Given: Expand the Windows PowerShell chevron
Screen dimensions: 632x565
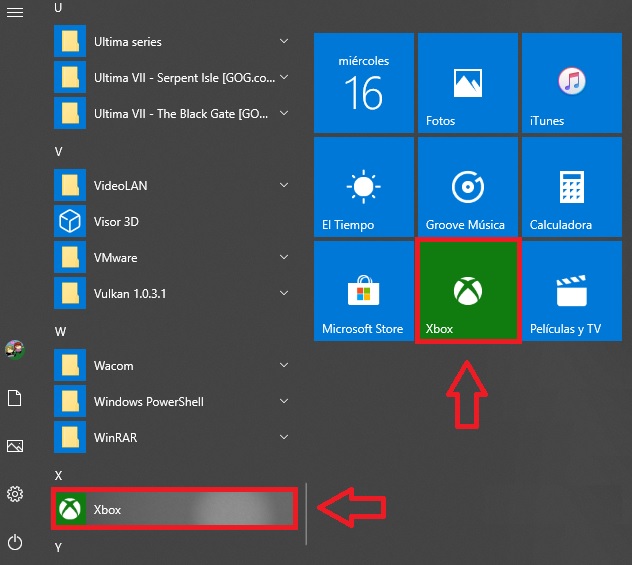Looking at the screenshot, I should click(284, 401).
